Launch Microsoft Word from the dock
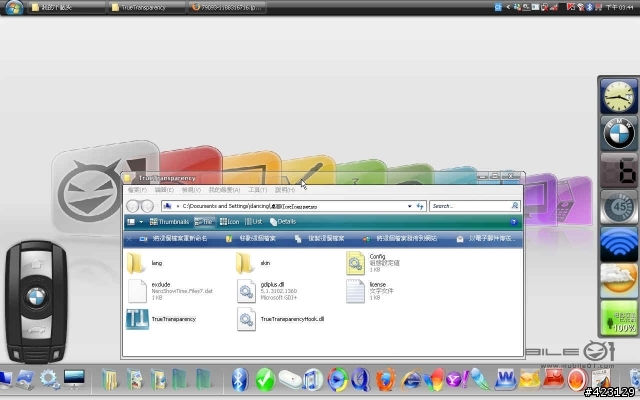This screenshot has width=640, height=400. [x=506, y=380]
